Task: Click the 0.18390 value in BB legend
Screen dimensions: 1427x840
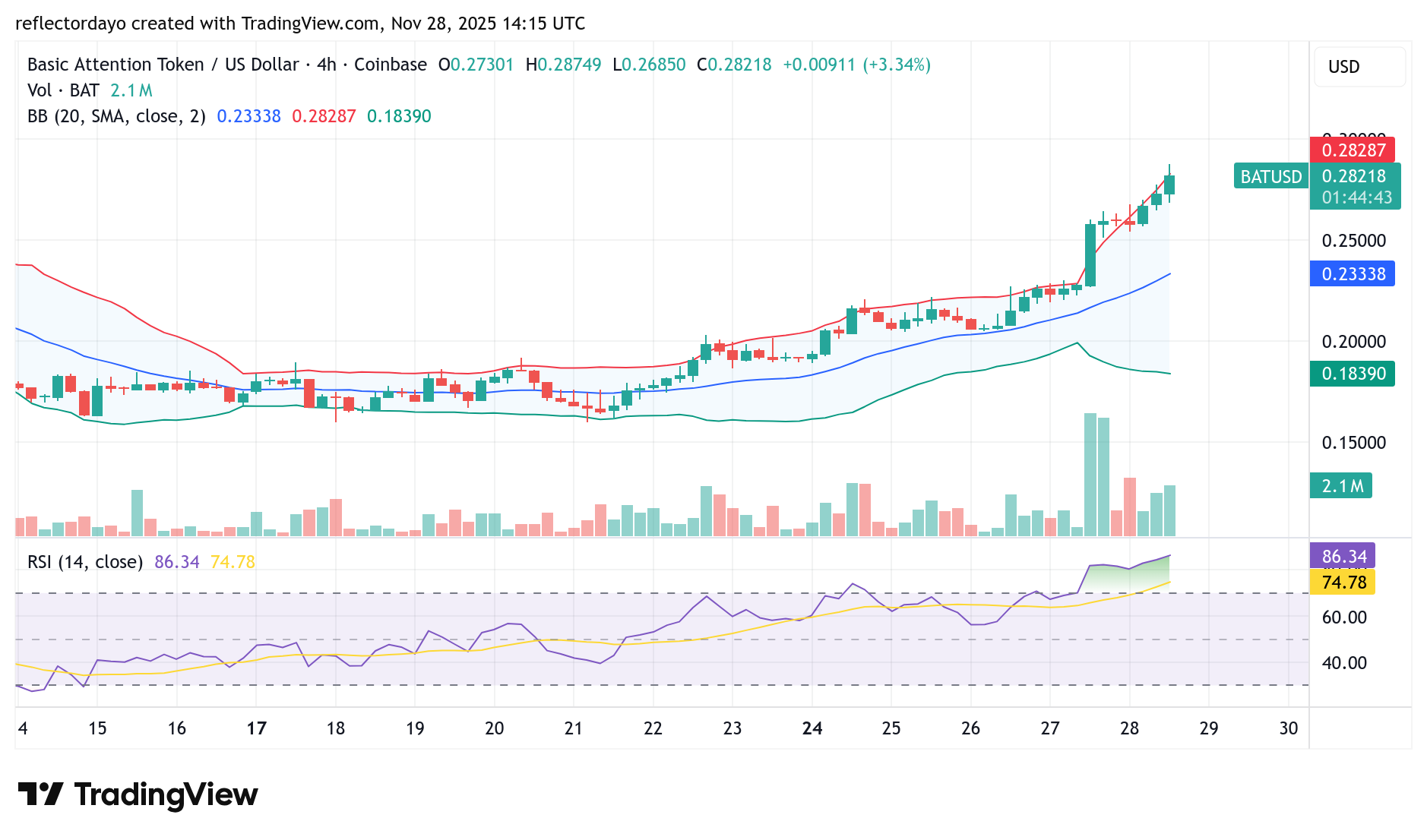Action: pyautogui.click(x=400, y=116)
